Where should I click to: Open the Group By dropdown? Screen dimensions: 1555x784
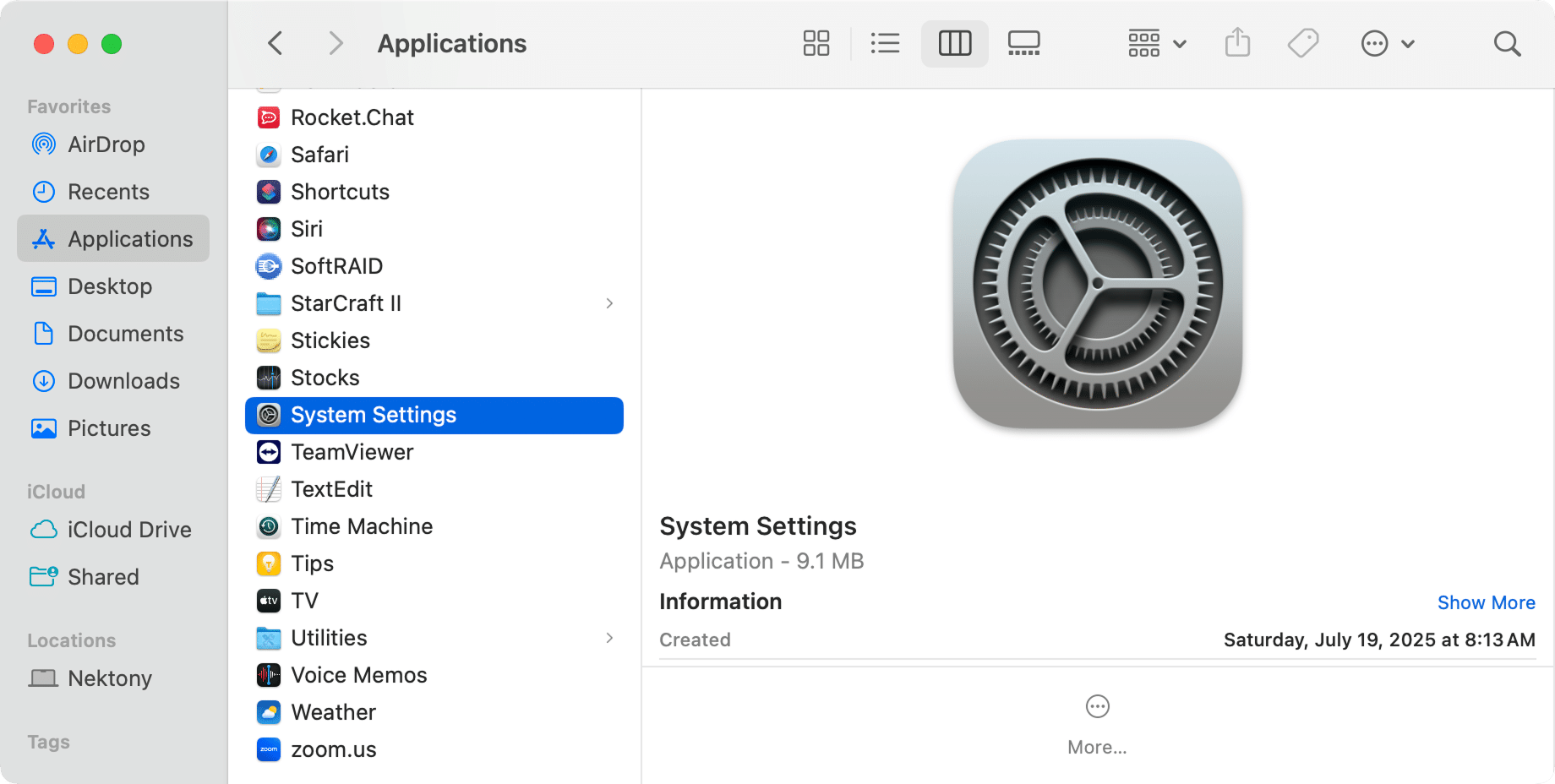[x=1157, y=43]
